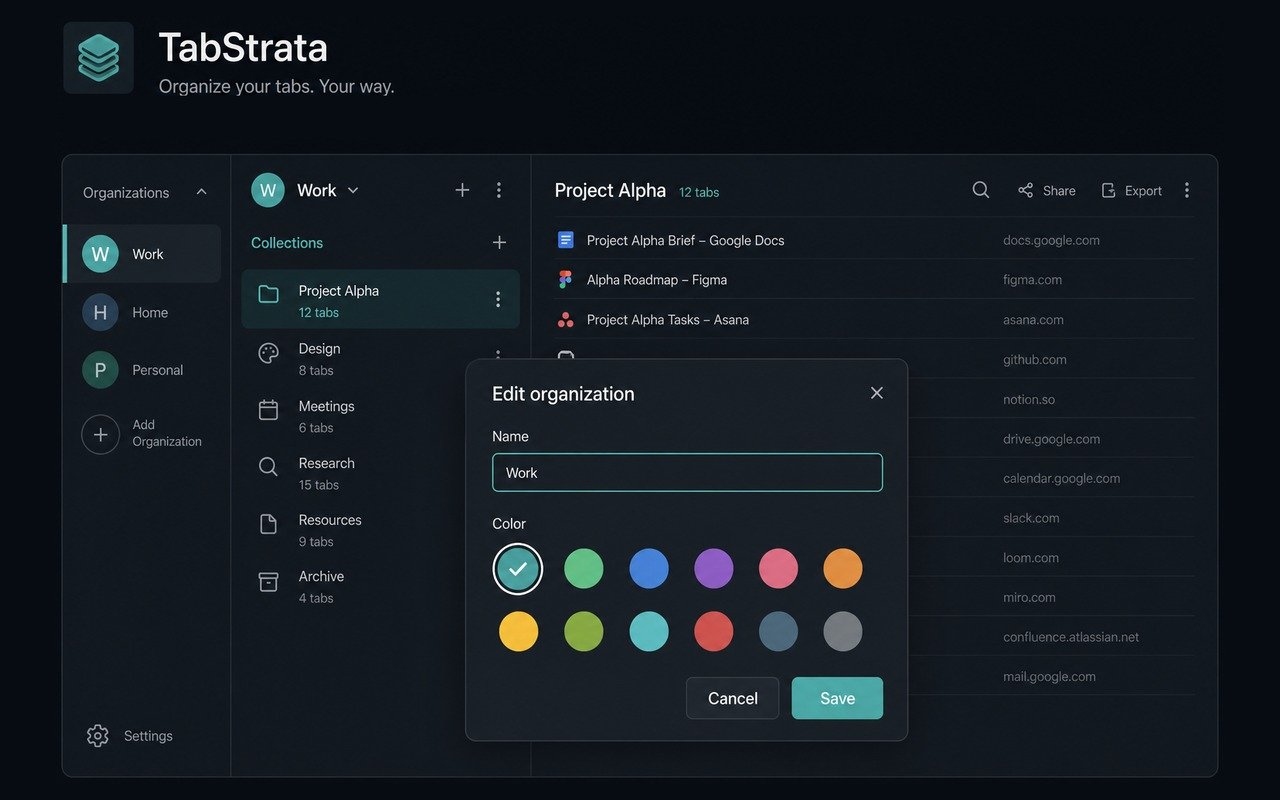The image size is (1280, 800).
Task: Choose the gray color swatch
Action: pyautogui.click(x=843, y=632)
